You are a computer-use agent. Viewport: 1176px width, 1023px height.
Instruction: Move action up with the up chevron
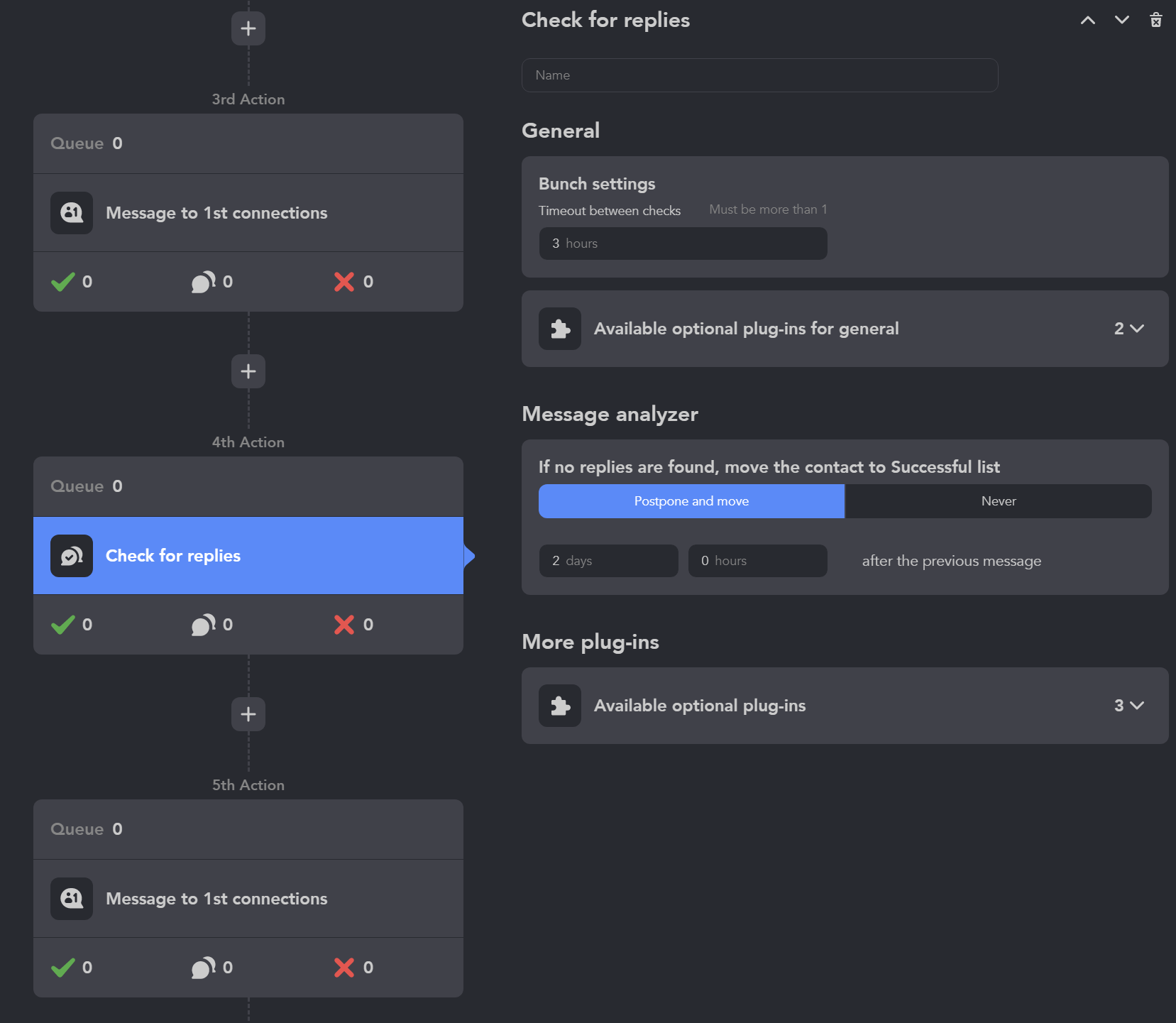click(1088, 20)
